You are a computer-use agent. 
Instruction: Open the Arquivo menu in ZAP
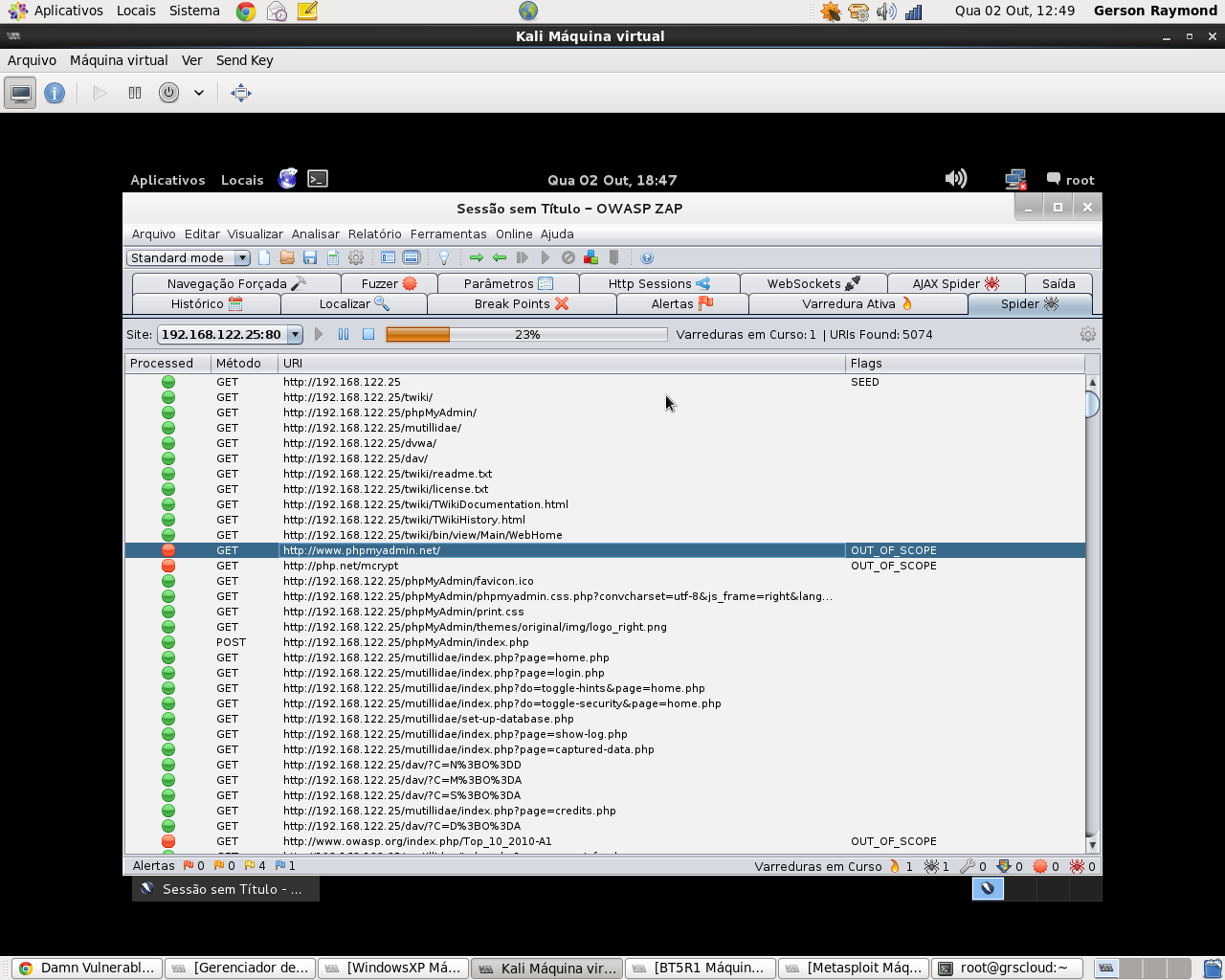(154, 234)
